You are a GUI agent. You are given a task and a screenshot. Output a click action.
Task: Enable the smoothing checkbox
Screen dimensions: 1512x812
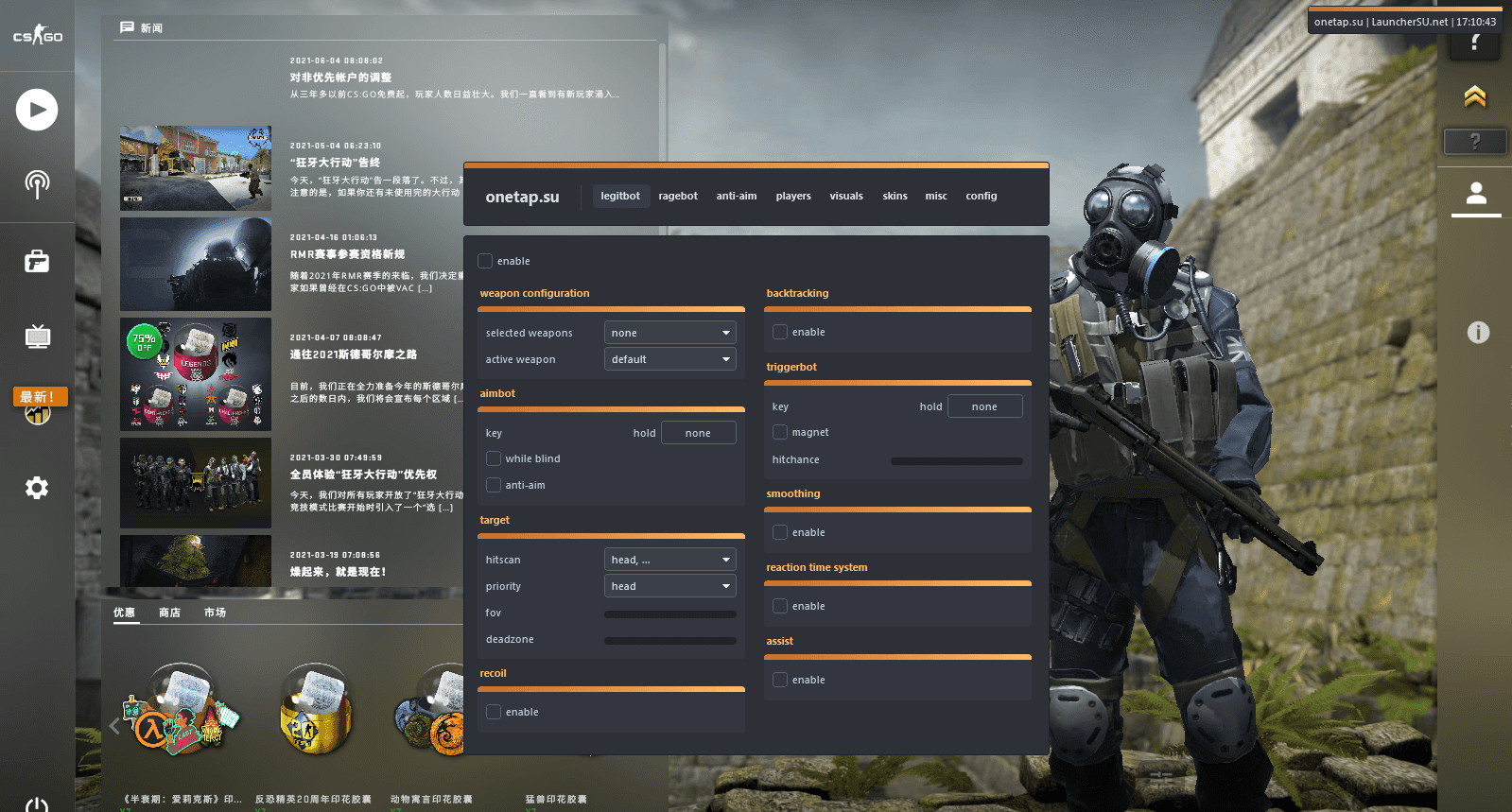780,532
